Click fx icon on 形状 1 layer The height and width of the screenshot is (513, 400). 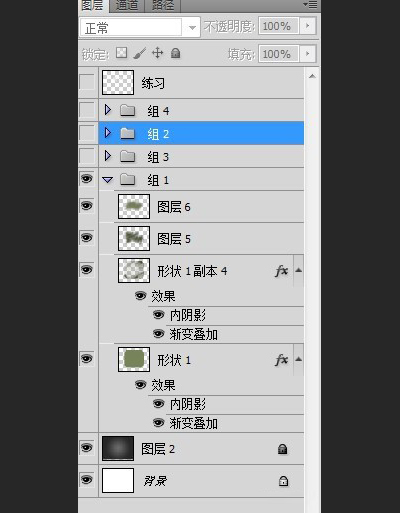pyautogui.click(x=282, y=360)
